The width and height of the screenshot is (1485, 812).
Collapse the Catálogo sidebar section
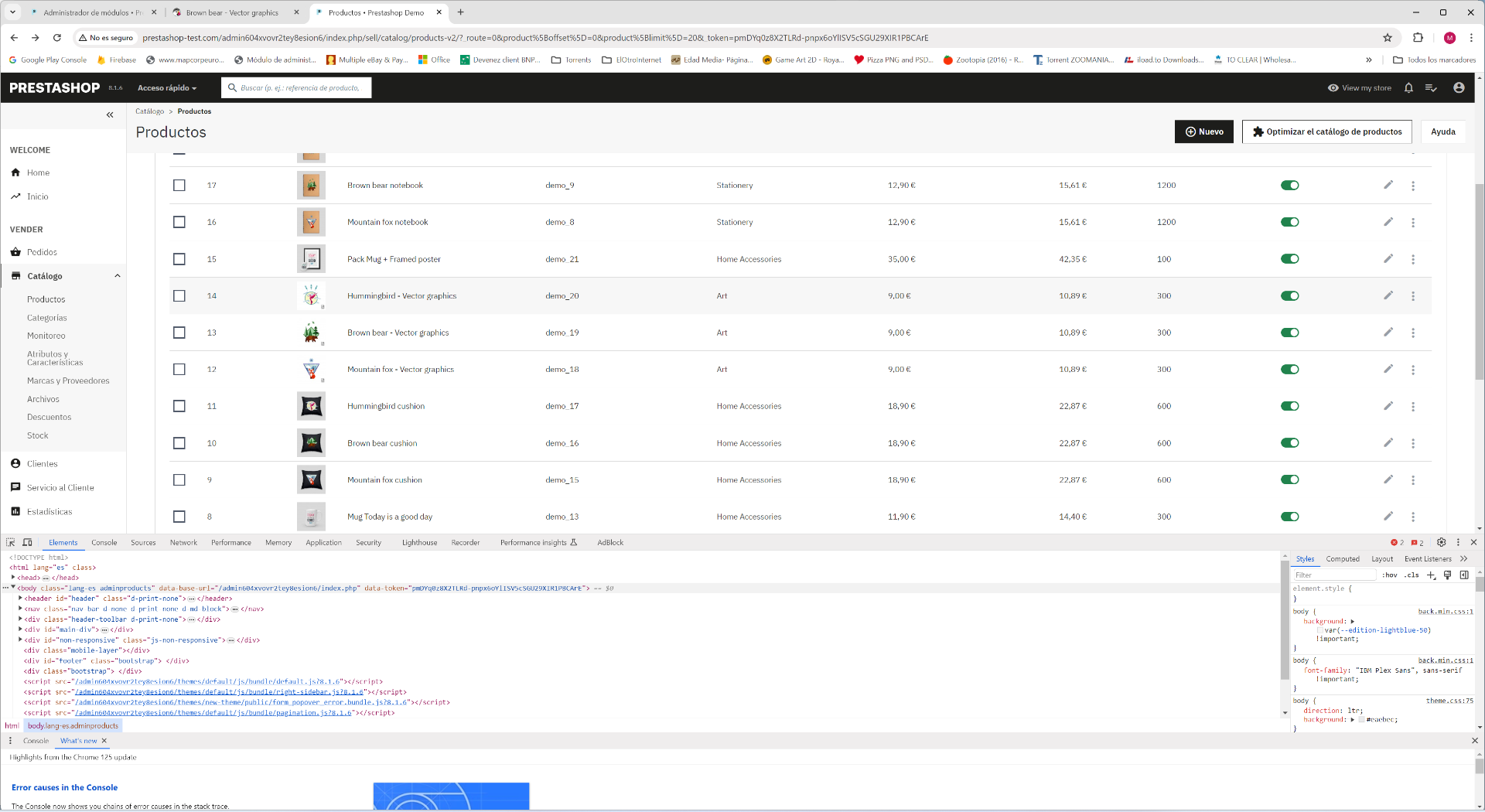pos(118,276)
